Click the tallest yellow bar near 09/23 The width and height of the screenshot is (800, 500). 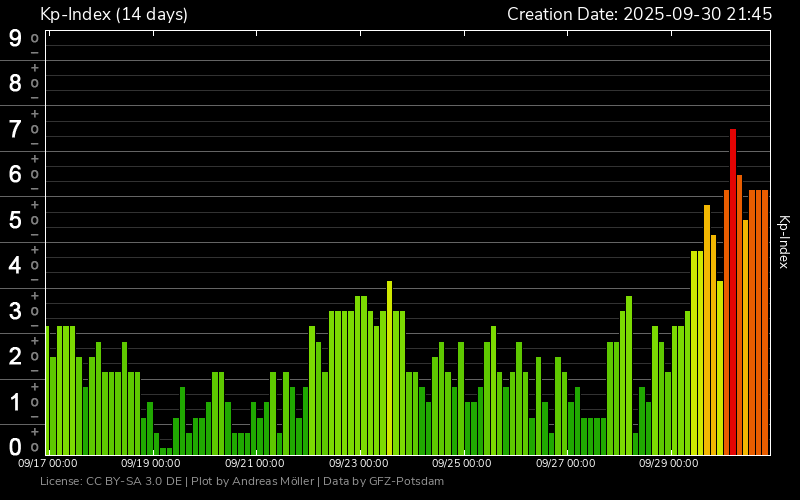click(x=390, y=368)
